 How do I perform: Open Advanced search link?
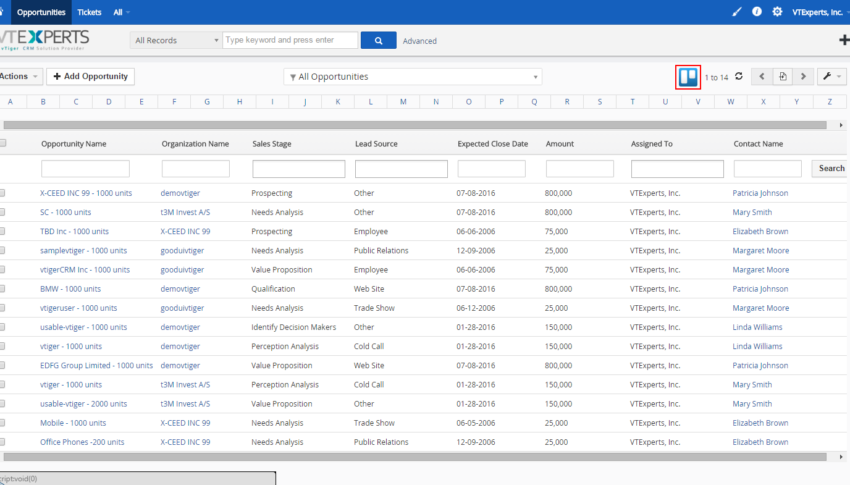(420, 41)
